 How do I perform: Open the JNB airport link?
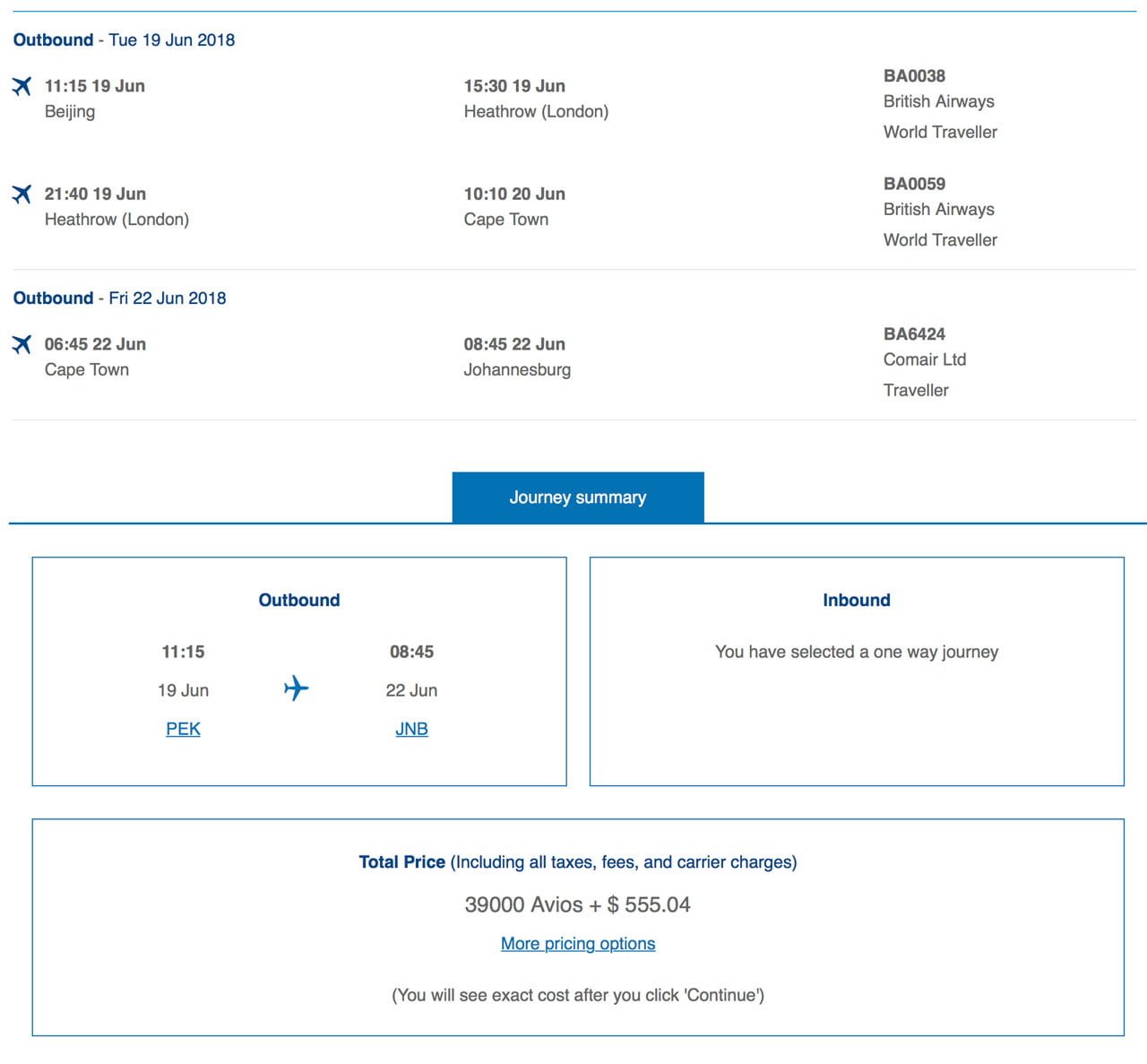click(x=411, y=729)
